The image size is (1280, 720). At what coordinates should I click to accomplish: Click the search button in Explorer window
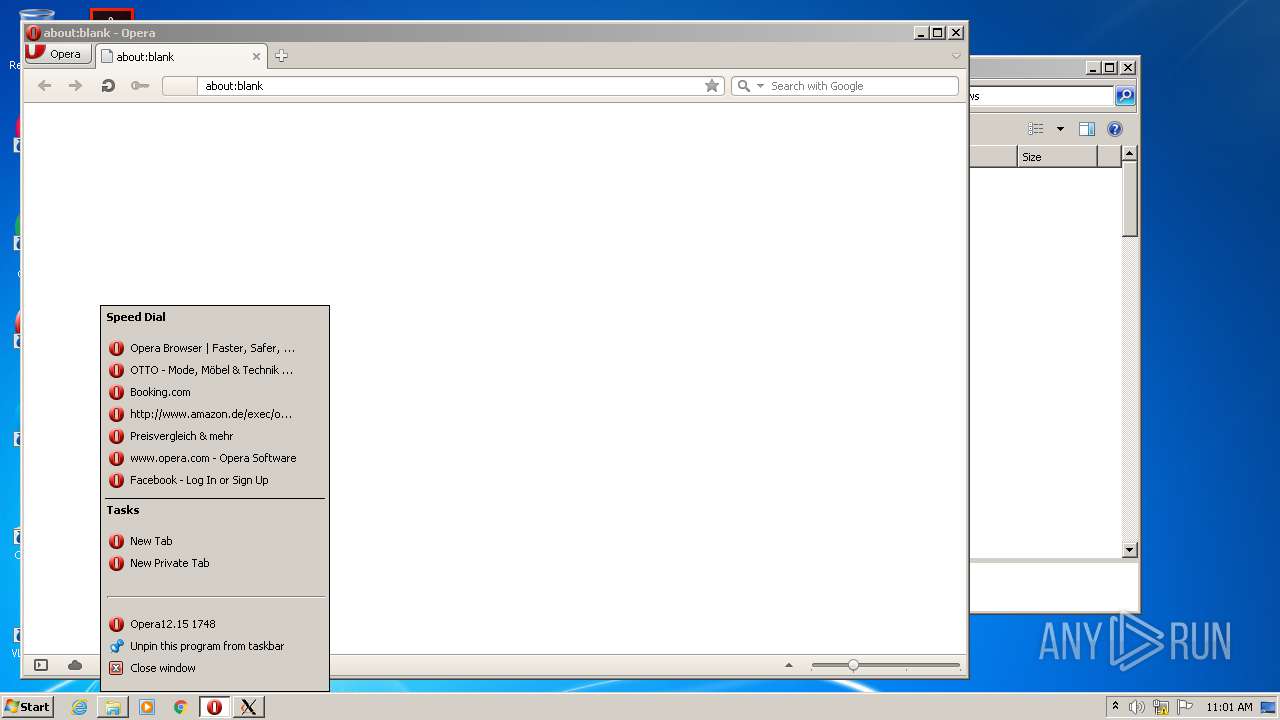(x=1125, y=96)
